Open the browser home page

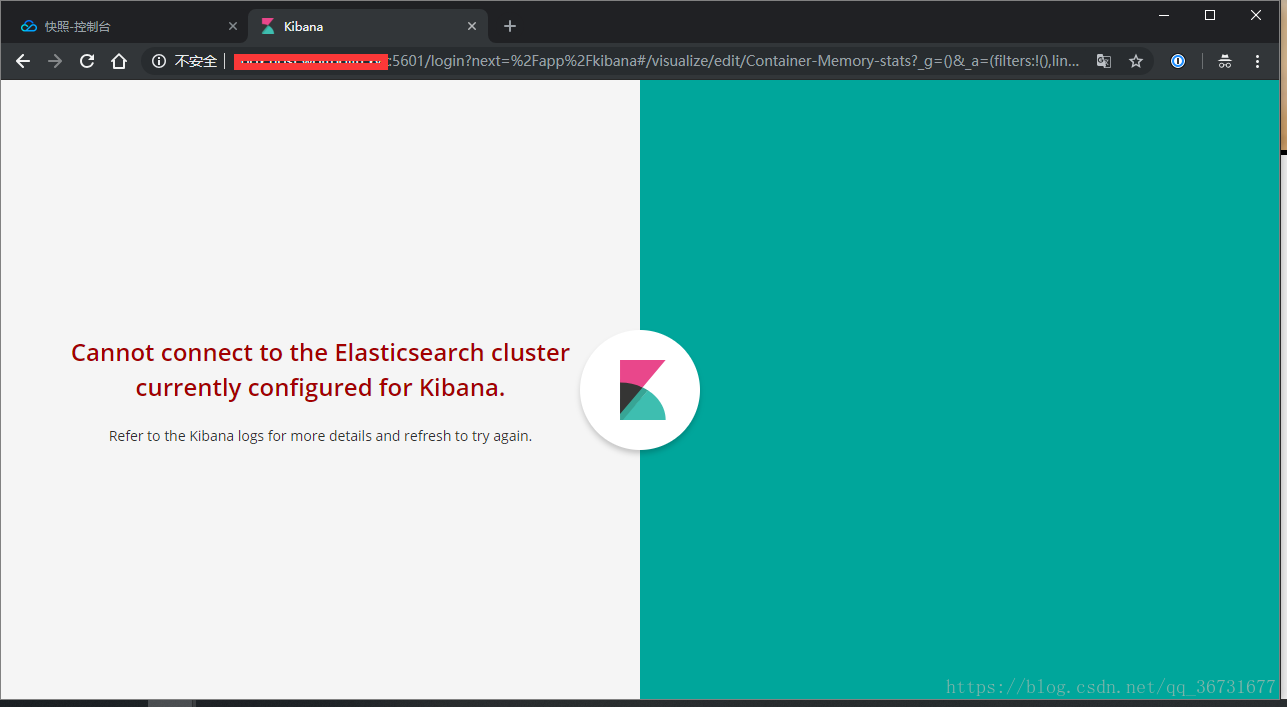(119, 61)
